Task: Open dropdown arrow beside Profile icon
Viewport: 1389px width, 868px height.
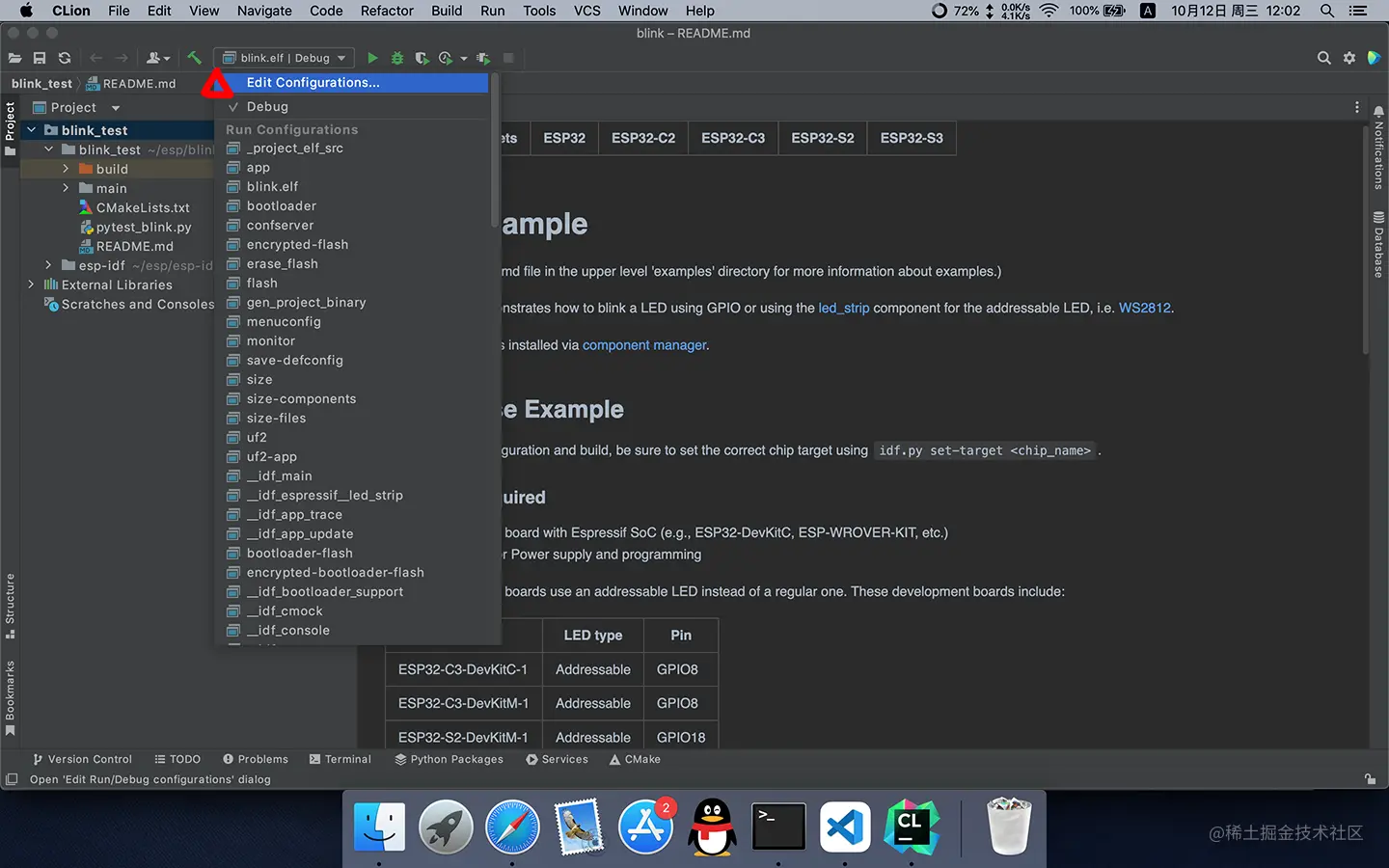Action: 464,58
